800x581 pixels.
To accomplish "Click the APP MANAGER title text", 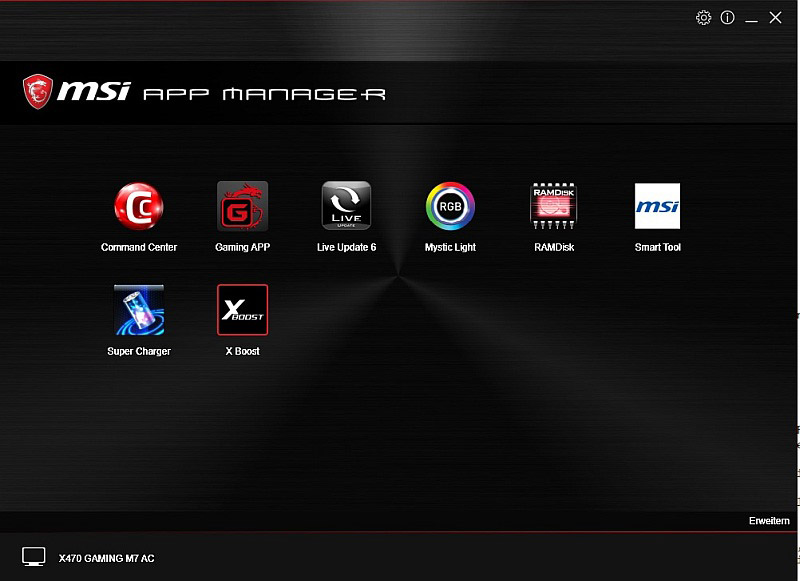I will click(x=264, y=94).
